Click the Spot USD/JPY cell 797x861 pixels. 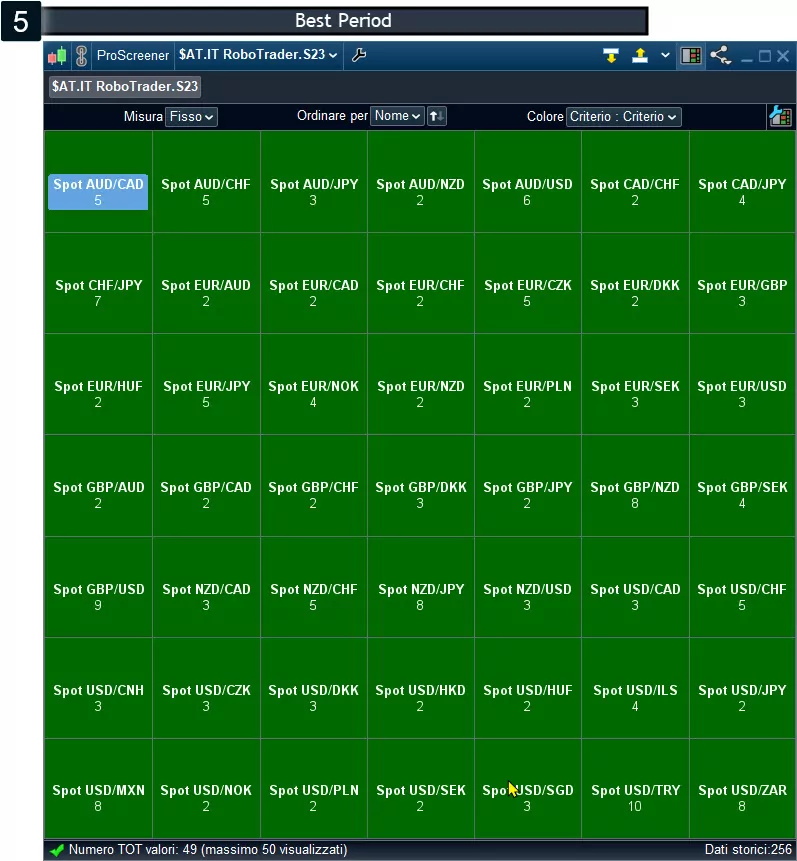[742, 688]
